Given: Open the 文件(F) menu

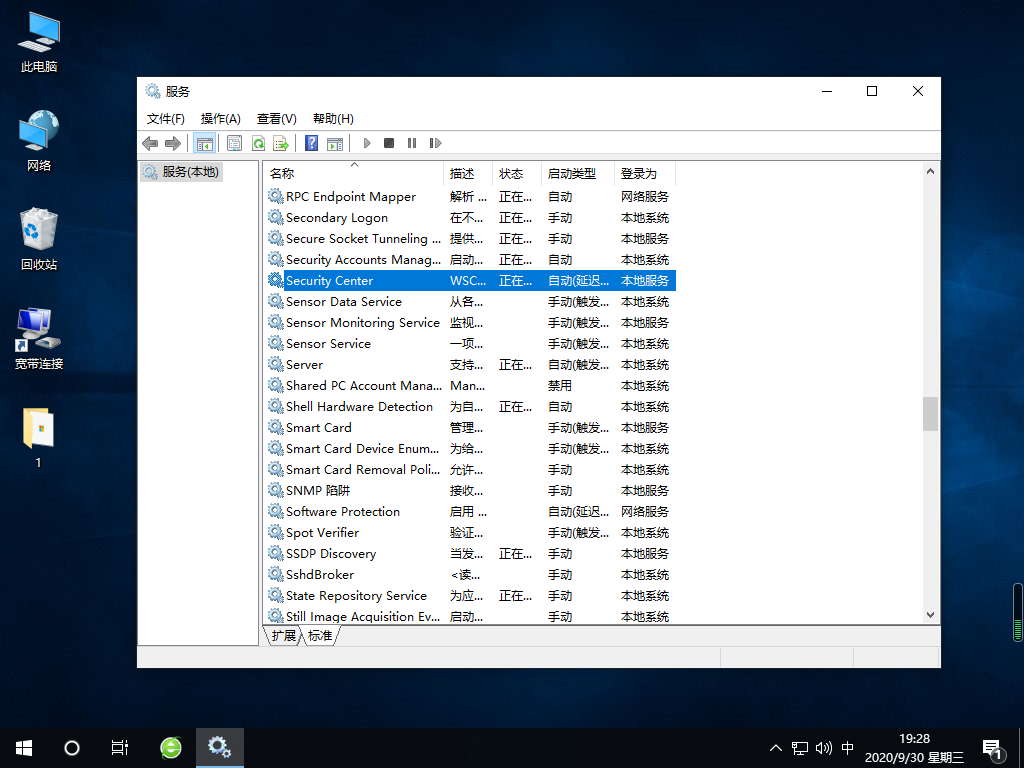Looking at the screenshot, I should (166, 118).
